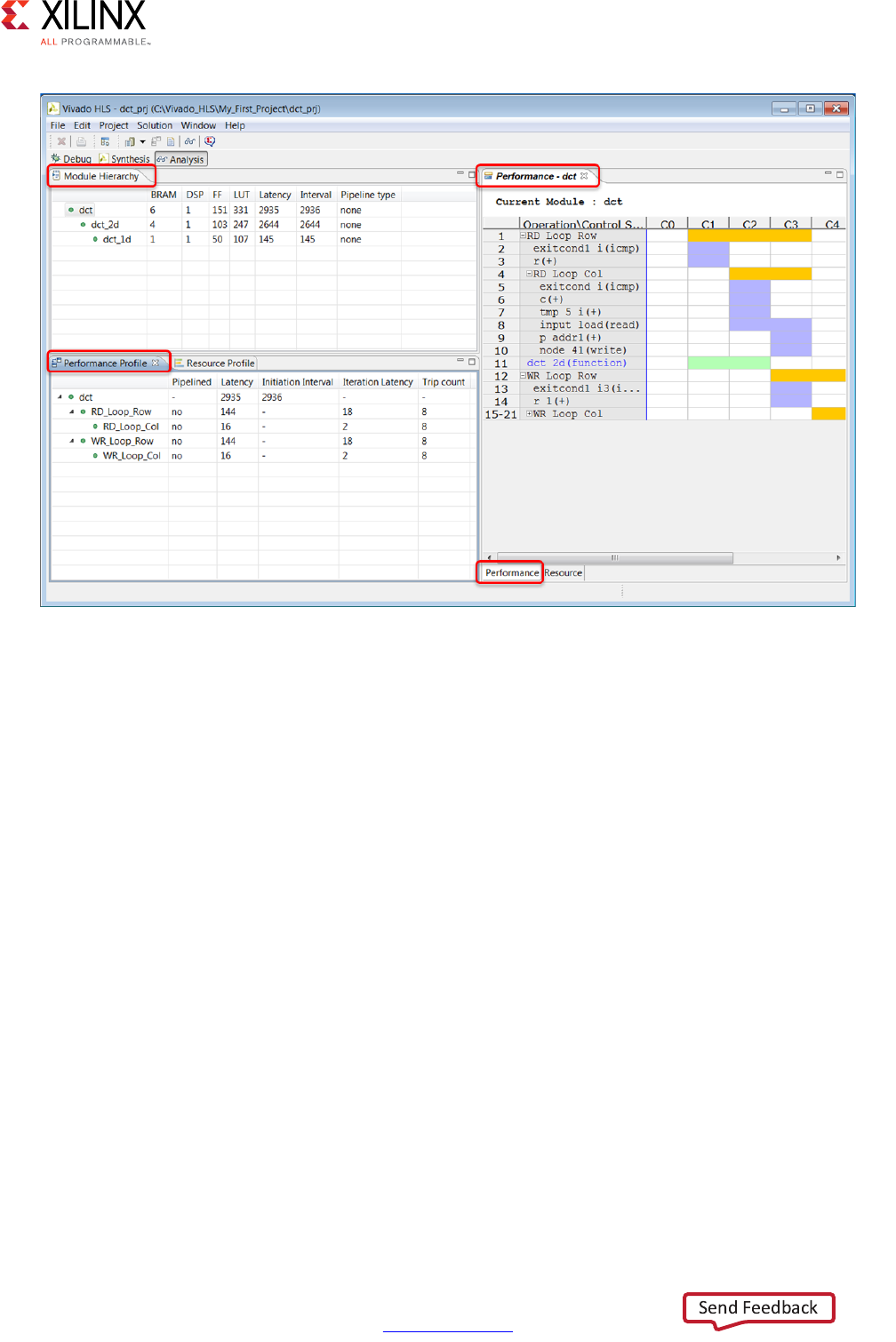Minimize the Module Hierarchy panel
This screenshot has height=1342, width=896.
click(460, 173)
